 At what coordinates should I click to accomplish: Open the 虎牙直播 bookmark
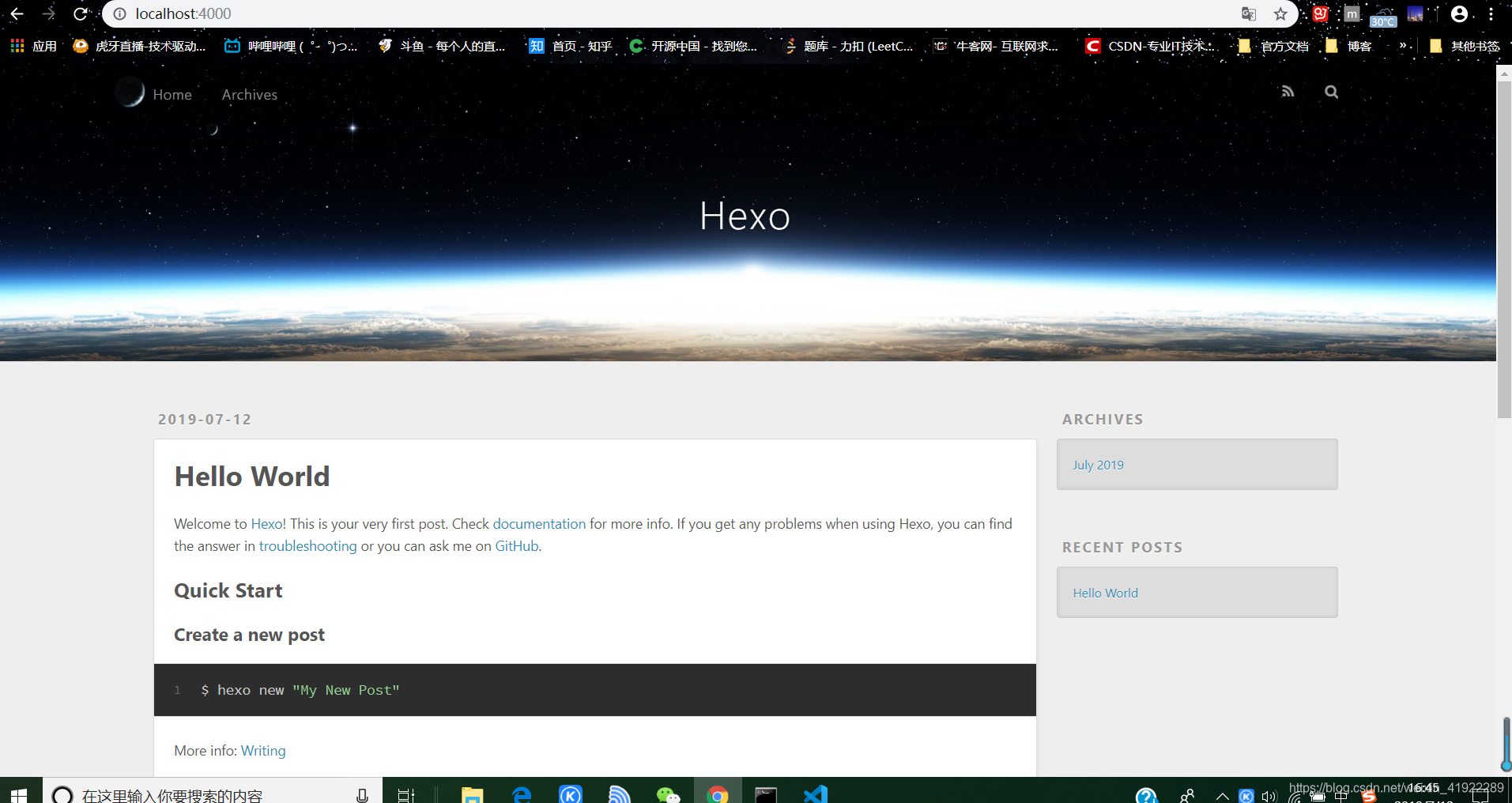tap(139, 46)
